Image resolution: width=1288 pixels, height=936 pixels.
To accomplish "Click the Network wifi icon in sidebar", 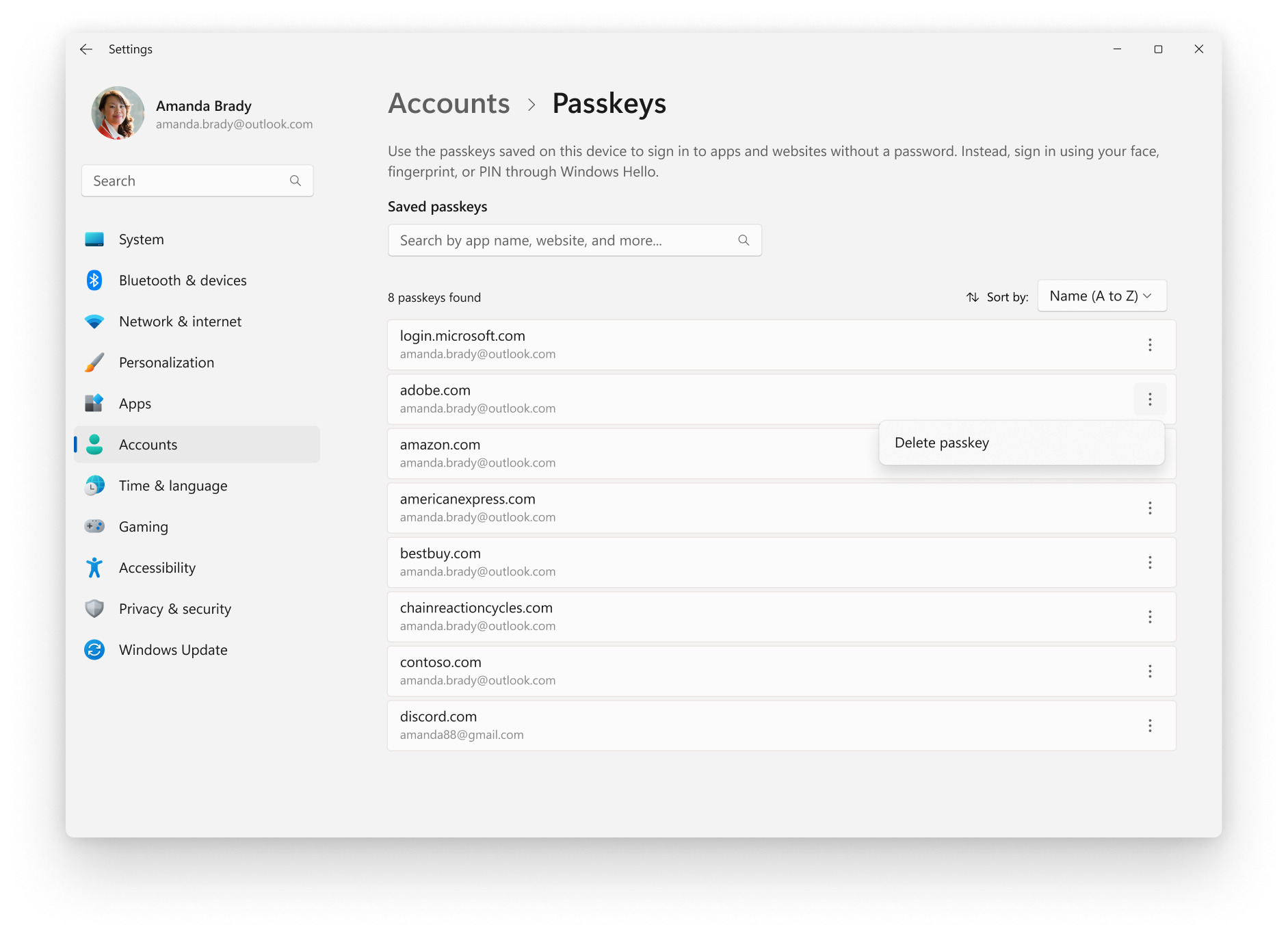I will [94, 322].
